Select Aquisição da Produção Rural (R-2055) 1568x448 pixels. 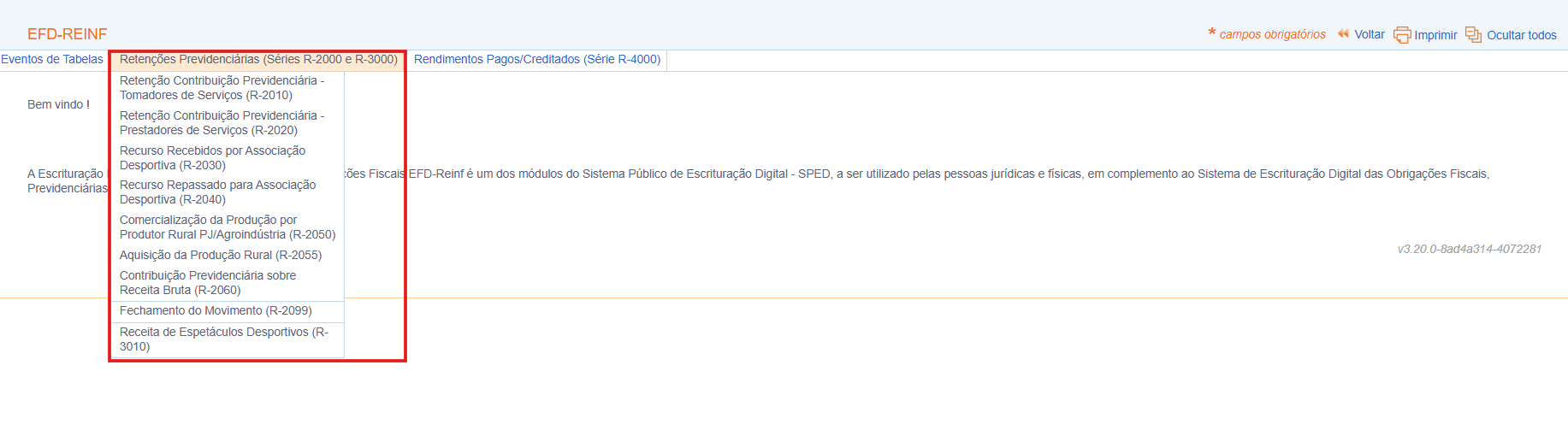click(x=228, y=255)
